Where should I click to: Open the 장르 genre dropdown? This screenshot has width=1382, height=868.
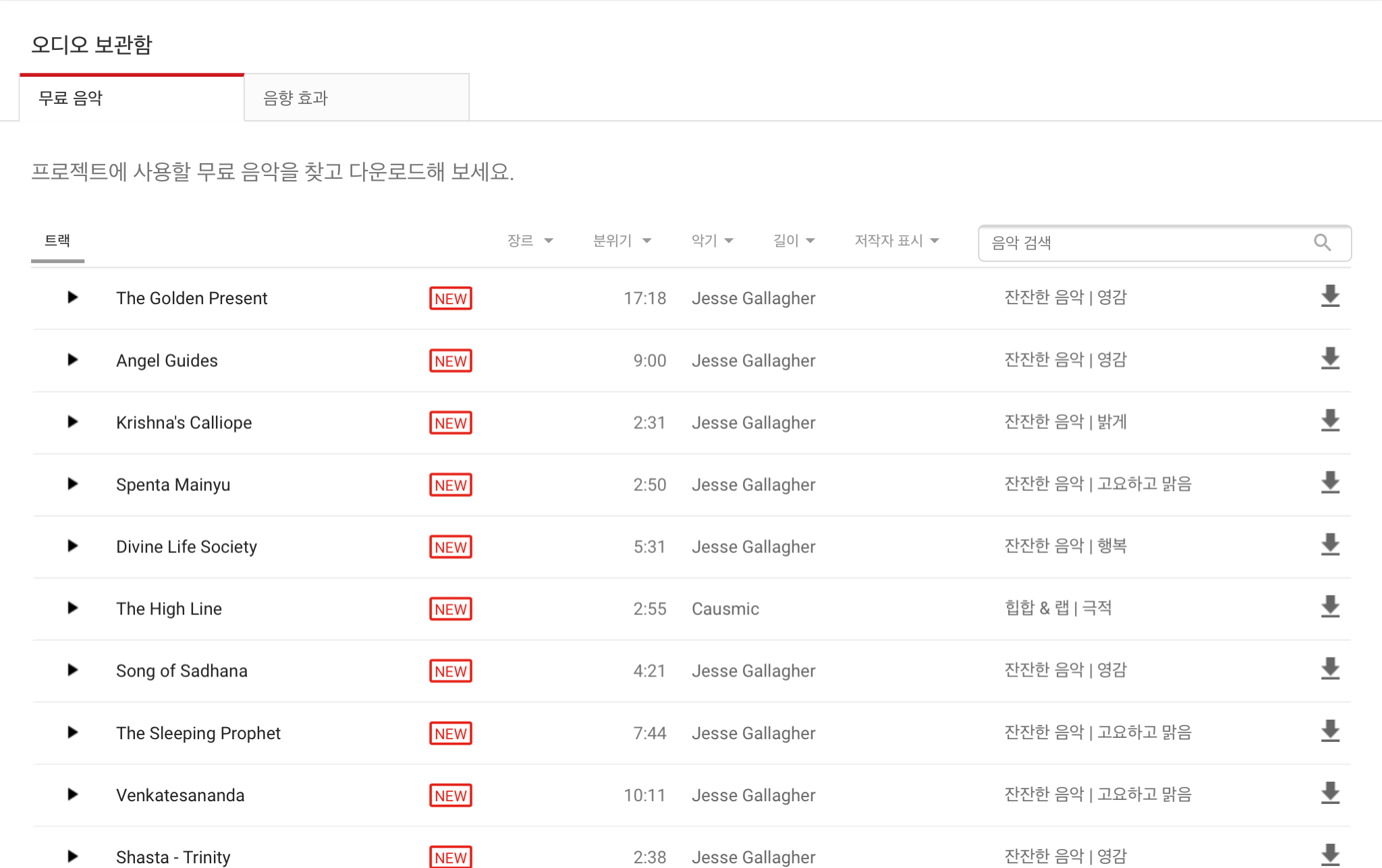pos(530,241)
